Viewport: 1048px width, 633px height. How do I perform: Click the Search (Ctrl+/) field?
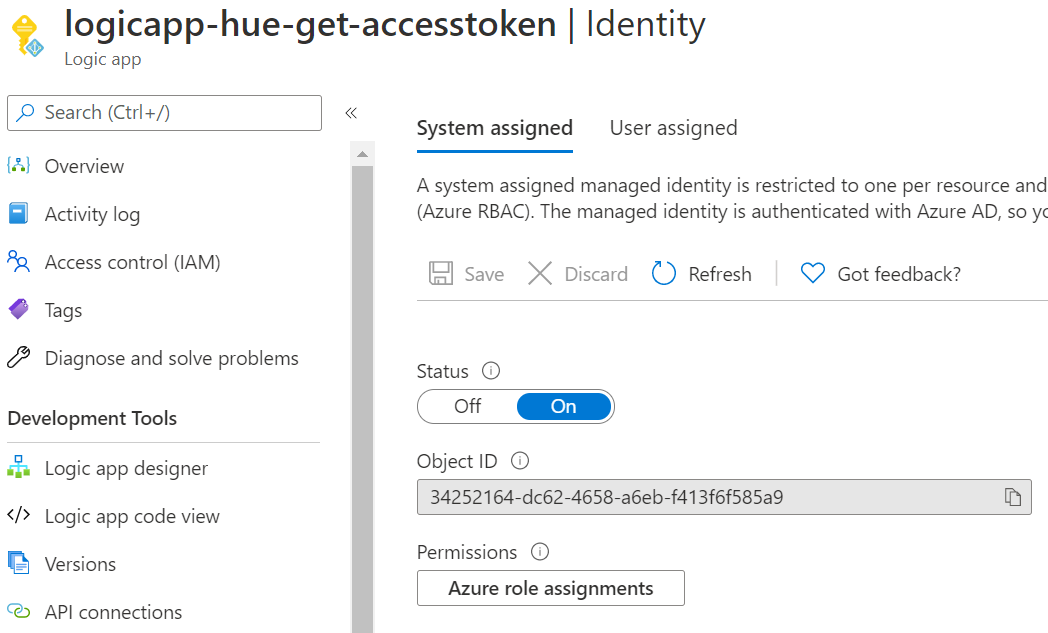click(164, 113)
